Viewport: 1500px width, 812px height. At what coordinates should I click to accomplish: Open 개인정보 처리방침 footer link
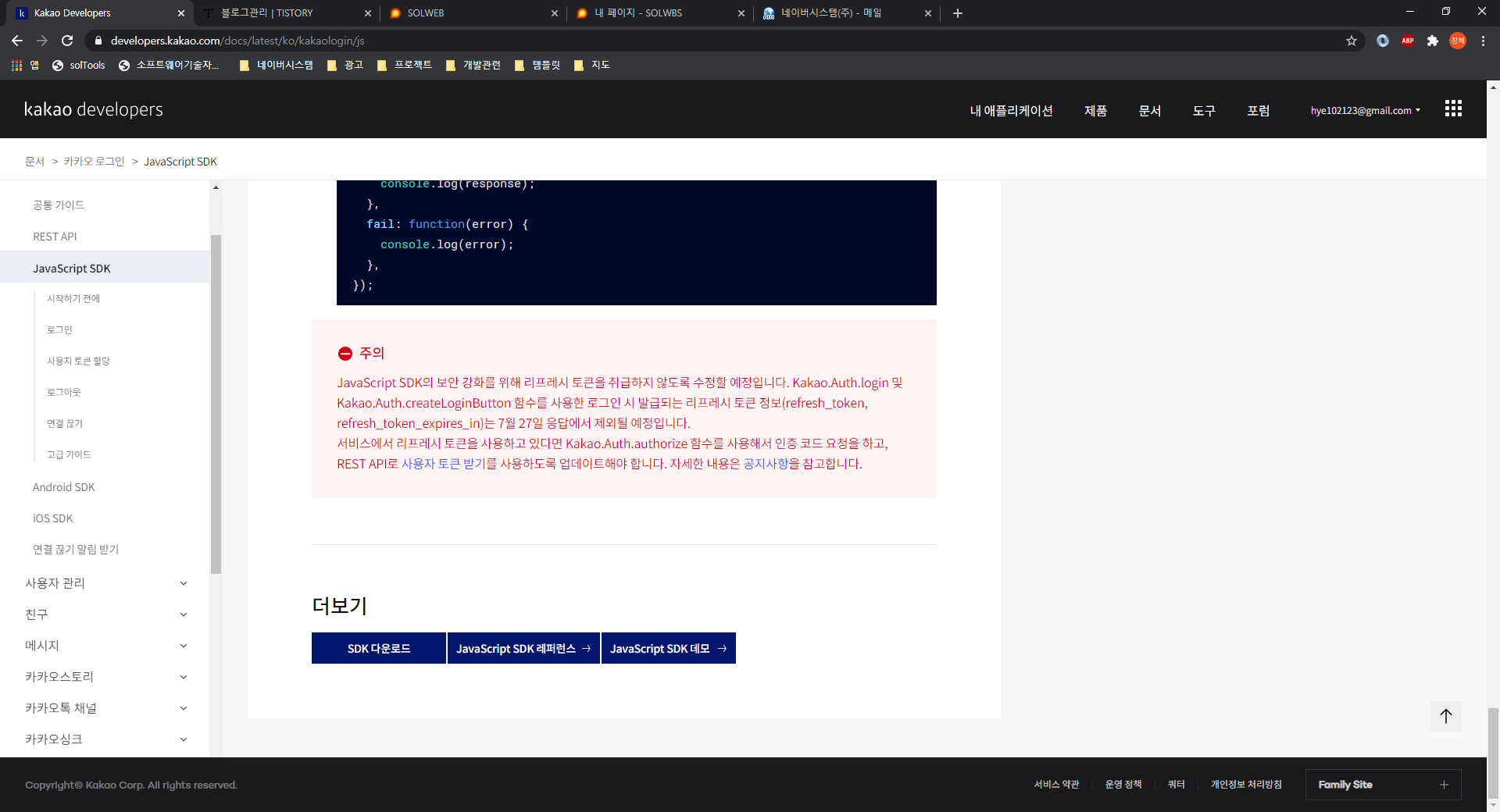pyautogui.click(x=1246, y=785)
